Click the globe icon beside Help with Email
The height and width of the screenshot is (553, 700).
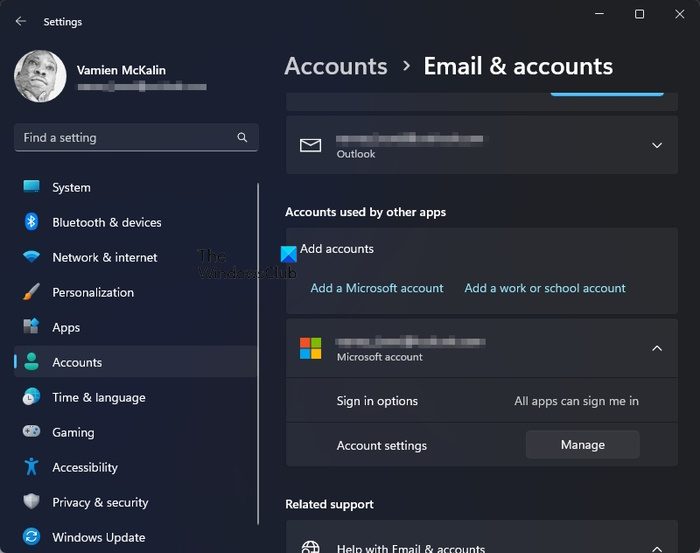(x=310, y=547)
